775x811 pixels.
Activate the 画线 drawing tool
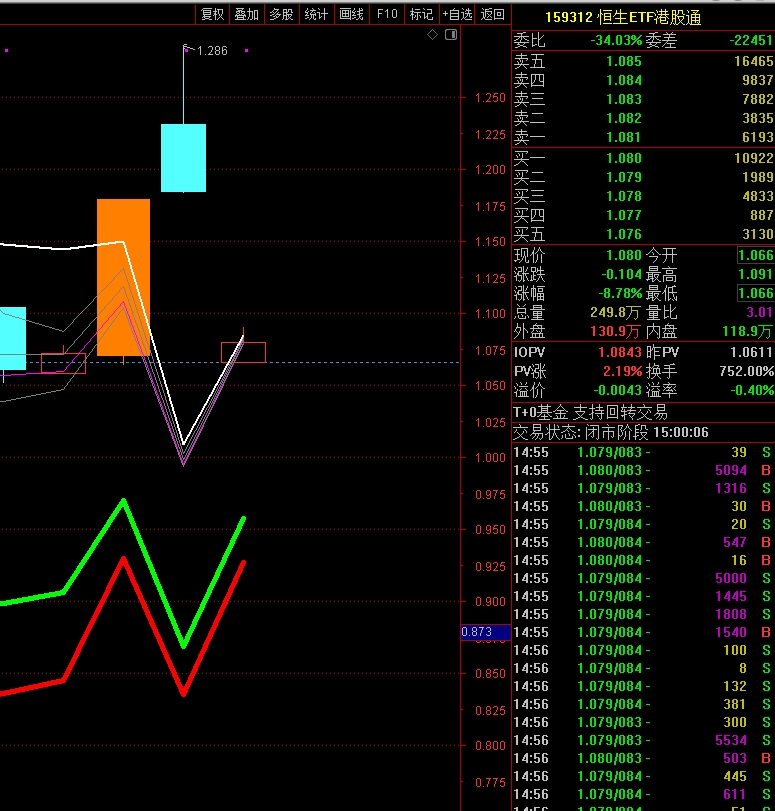click(x=351, y=14)
